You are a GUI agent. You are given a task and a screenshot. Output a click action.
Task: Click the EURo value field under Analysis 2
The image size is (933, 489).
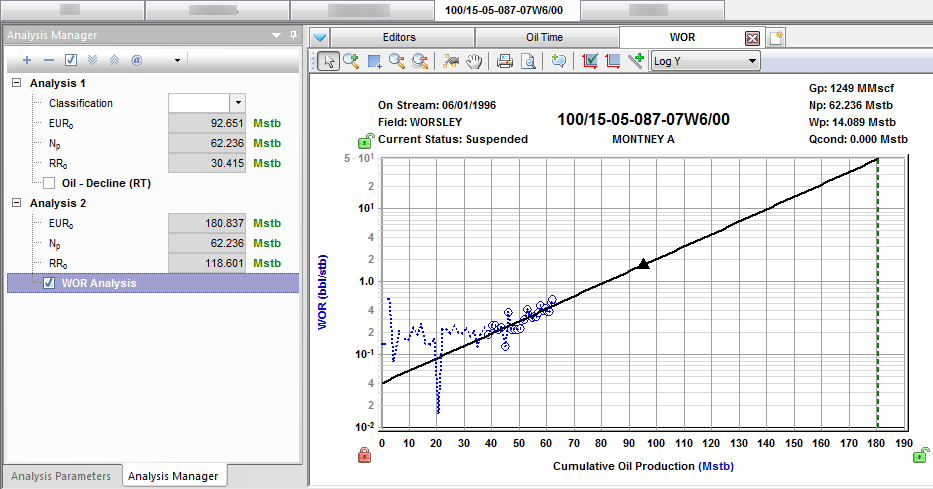[x=207, y=223]
